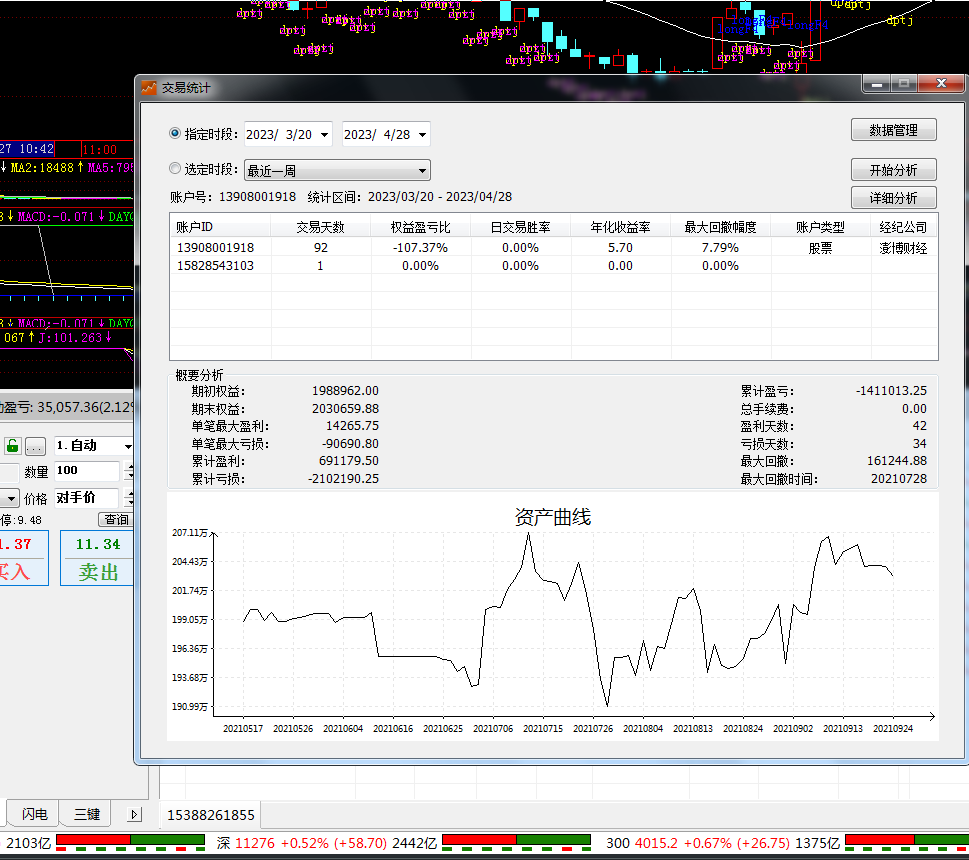Sort by 交易天数 column header
969x860 pixels.
pyautogui.click(x=320, y=227)
